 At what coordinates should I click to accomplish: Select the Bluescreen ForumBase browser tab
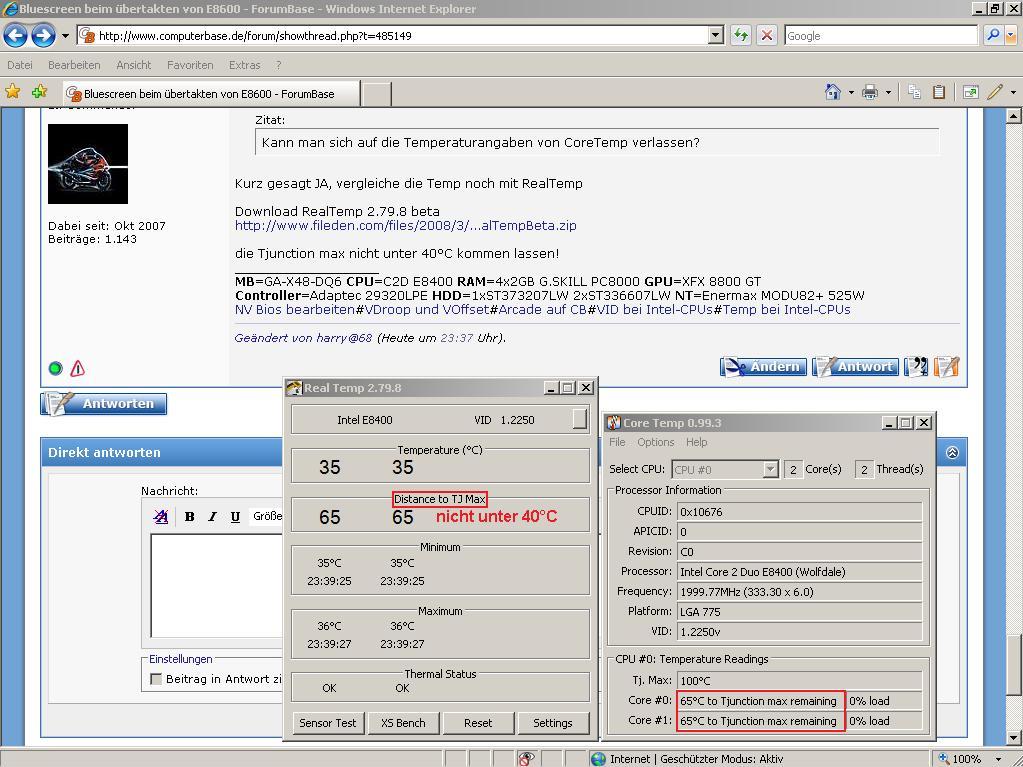tap(211, 93)
